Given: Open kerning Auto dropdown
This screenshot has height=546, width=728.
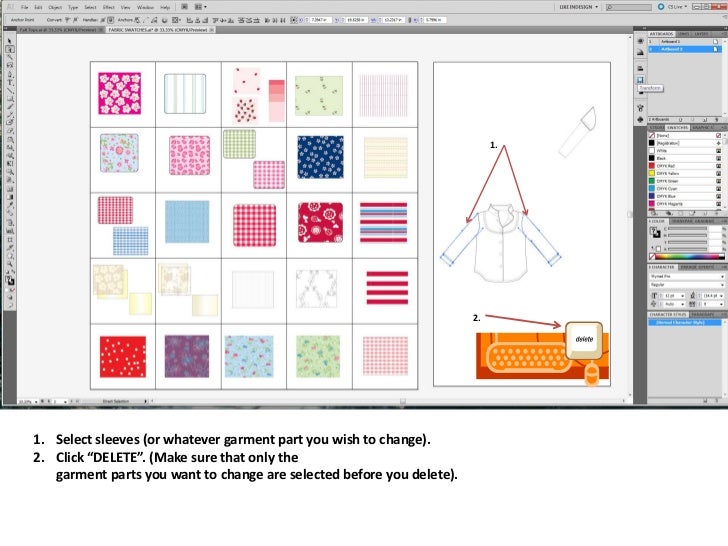Looking at the screenshot, I should [x=682, y=304].
